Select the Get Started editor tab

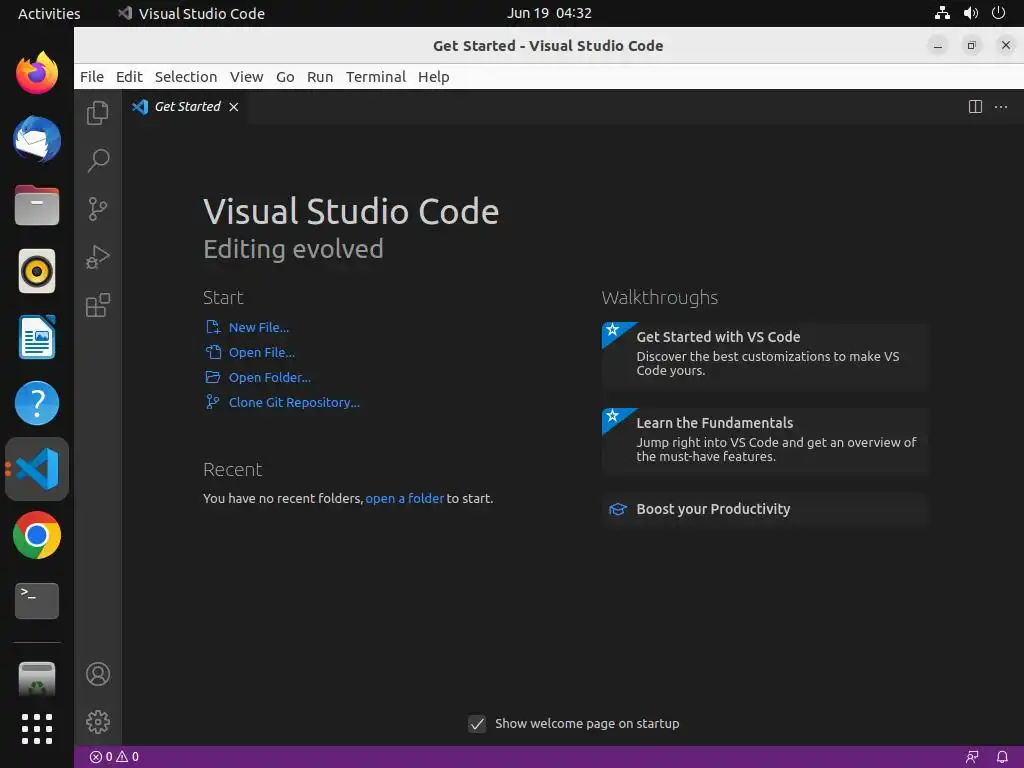point(185,106)
